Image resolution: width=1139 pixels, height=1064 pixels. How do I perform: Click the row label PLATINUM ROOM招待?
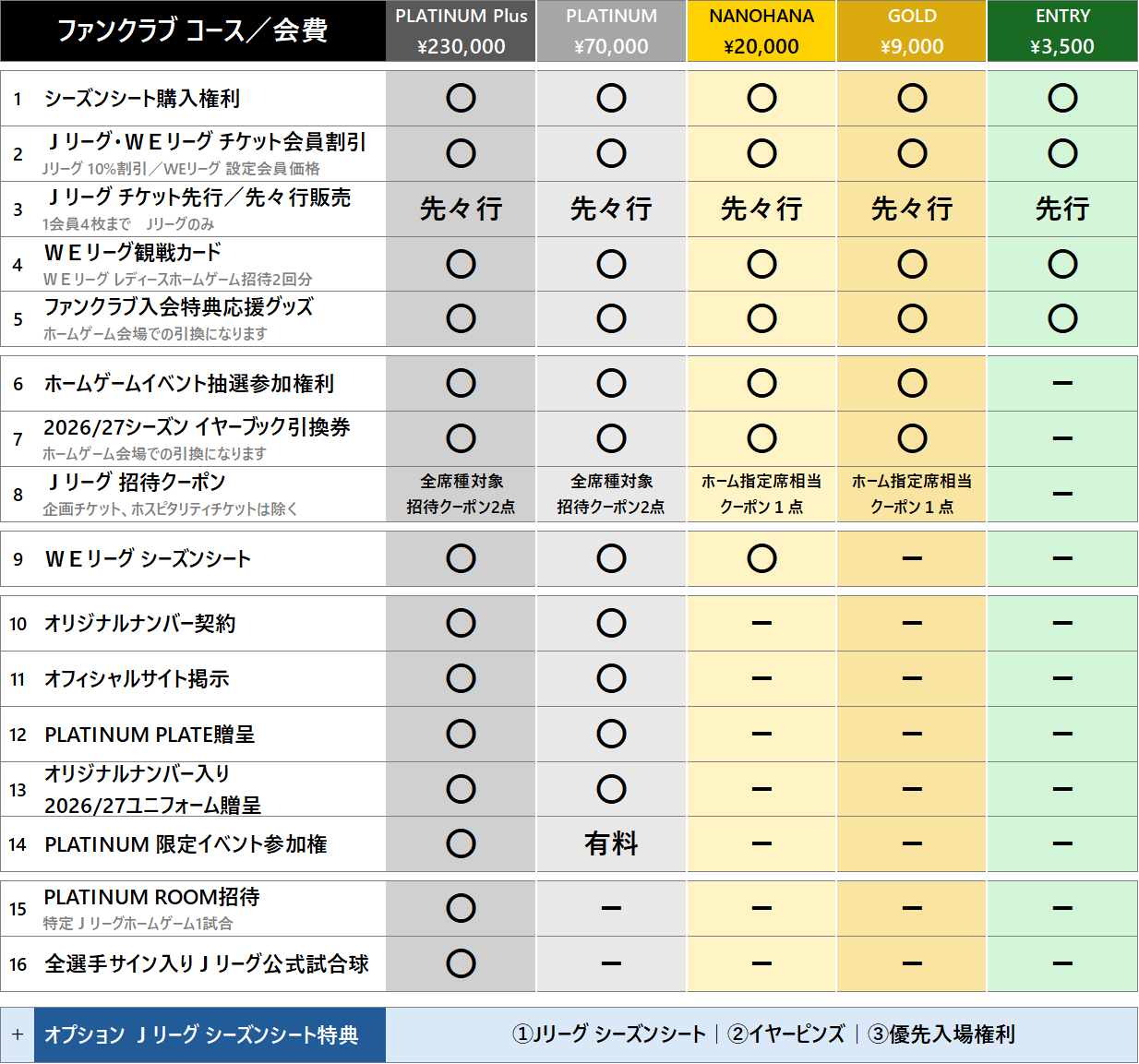(x=151, y=897)
